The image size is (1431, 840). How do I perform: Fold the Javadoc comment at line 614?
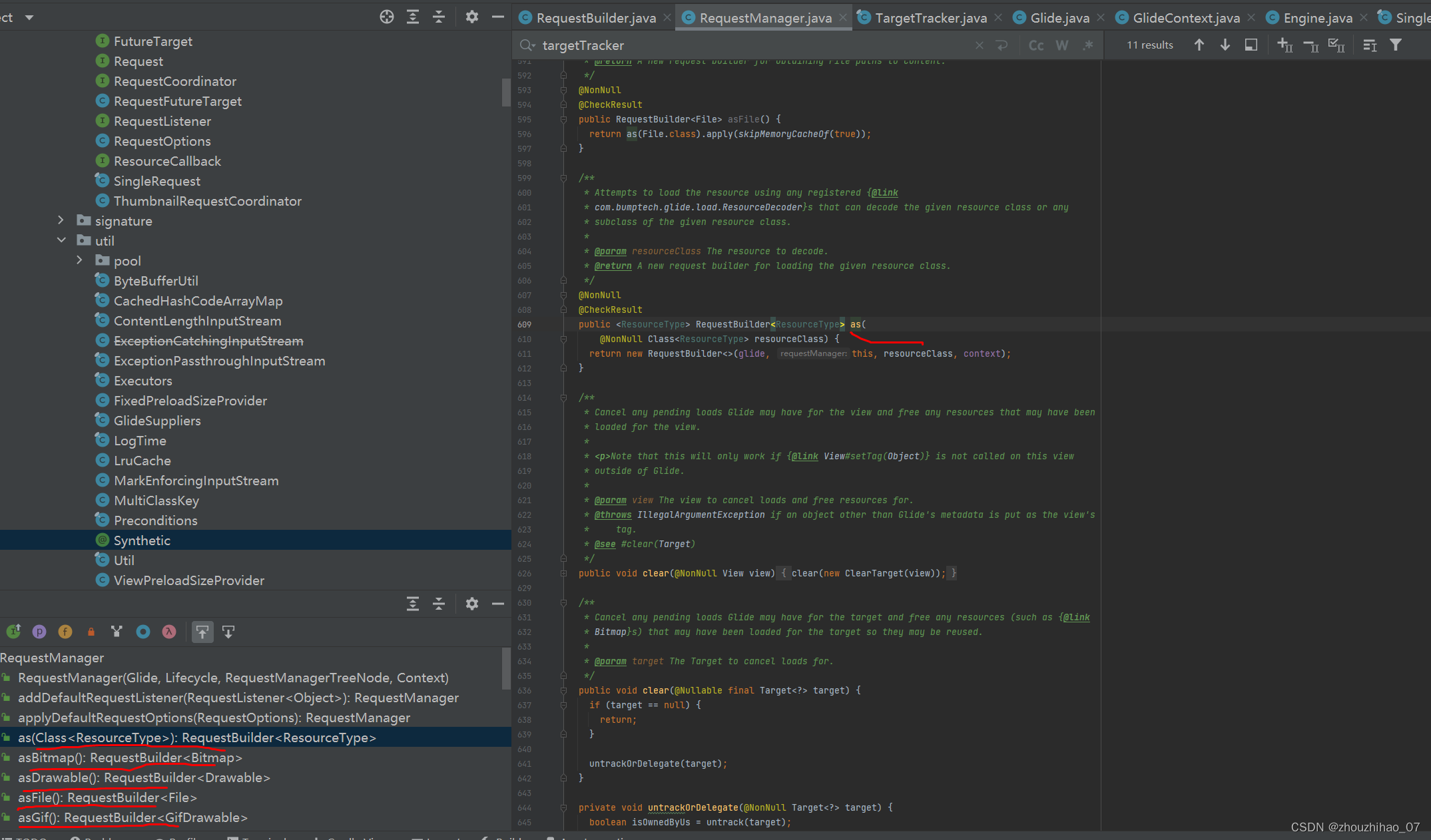coord(563,397)
